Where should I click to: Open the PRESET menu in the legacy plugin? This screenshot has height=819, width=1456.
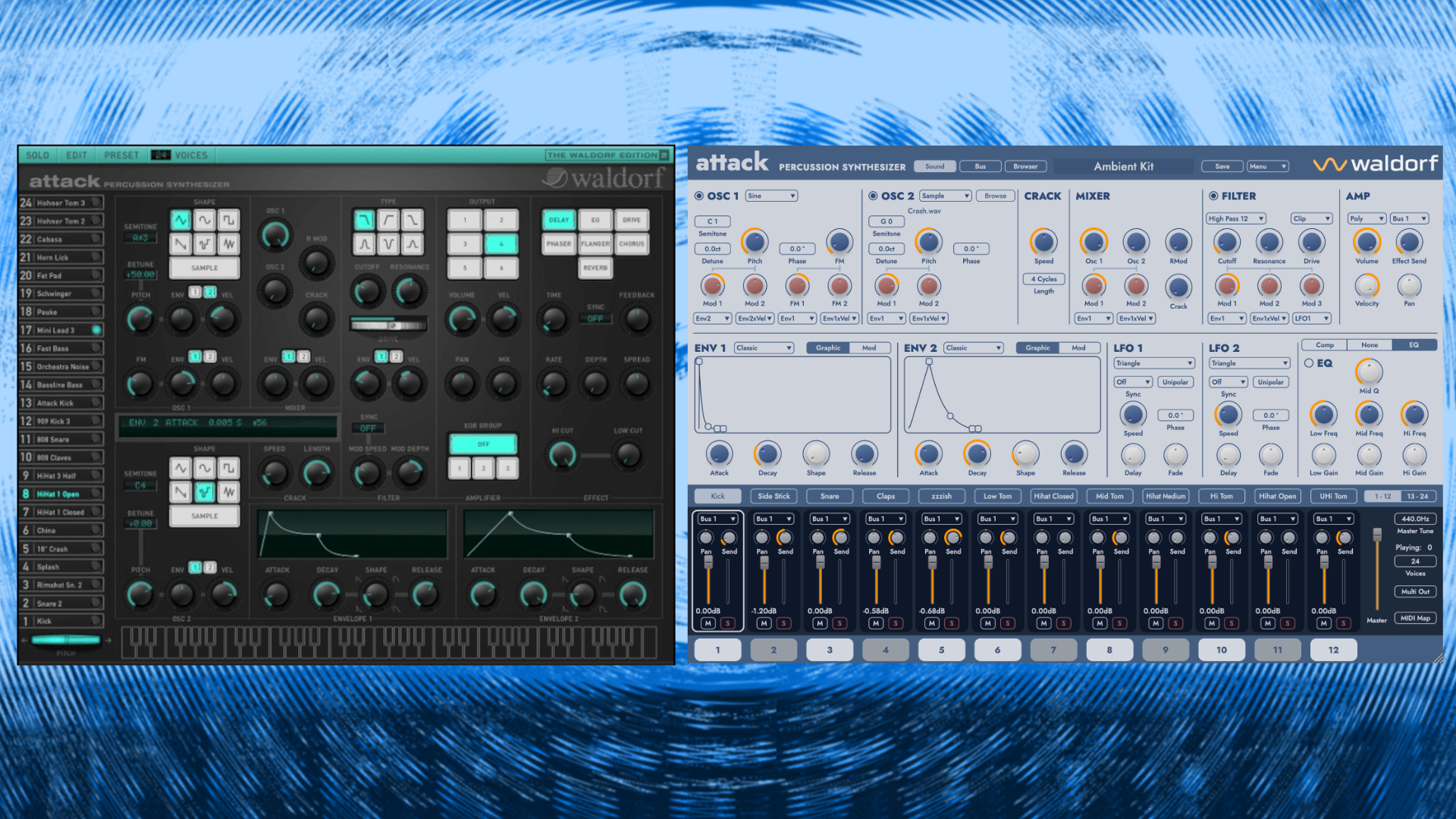[x=121, y=155]
